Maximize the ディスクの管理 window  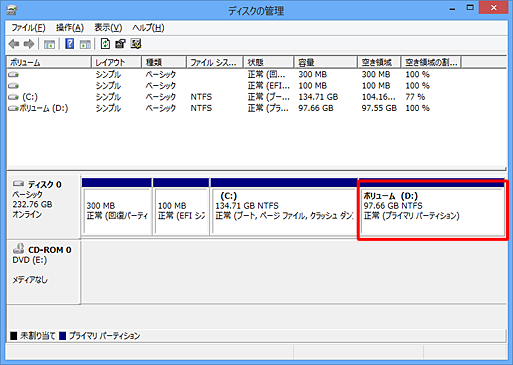tap(470, 8)
